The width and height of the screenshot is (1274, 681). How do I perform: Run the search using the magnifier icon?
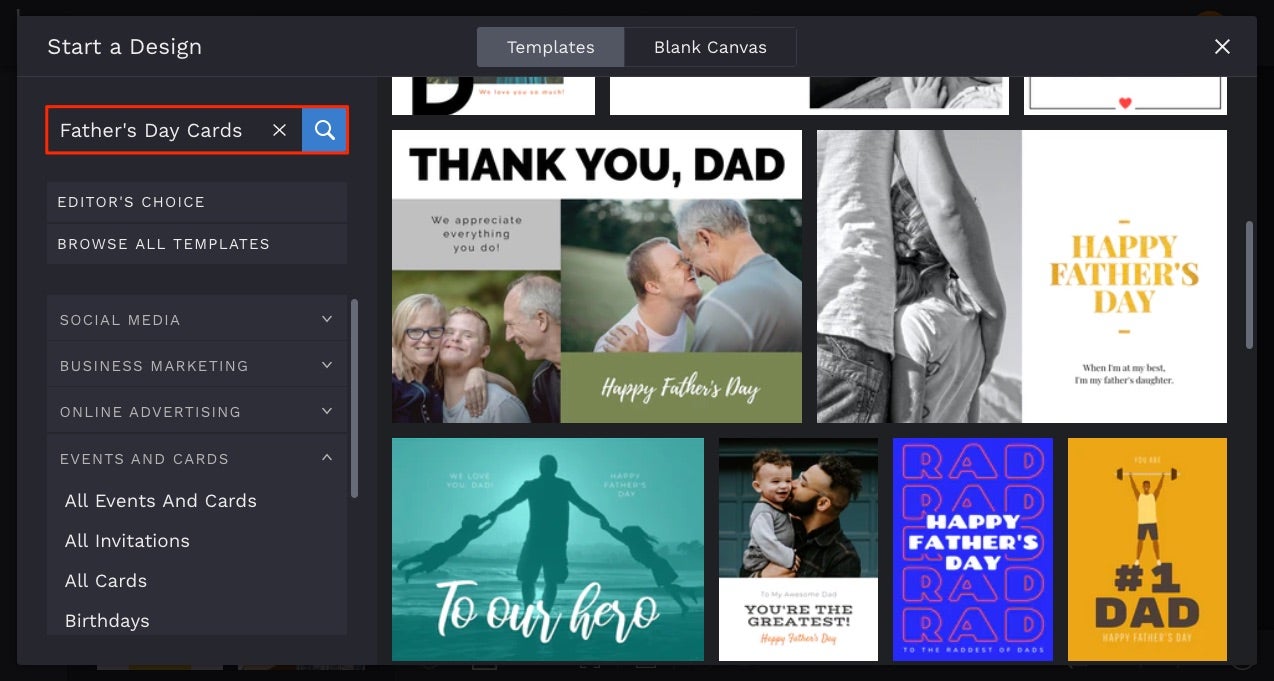(x=323, y=129)
